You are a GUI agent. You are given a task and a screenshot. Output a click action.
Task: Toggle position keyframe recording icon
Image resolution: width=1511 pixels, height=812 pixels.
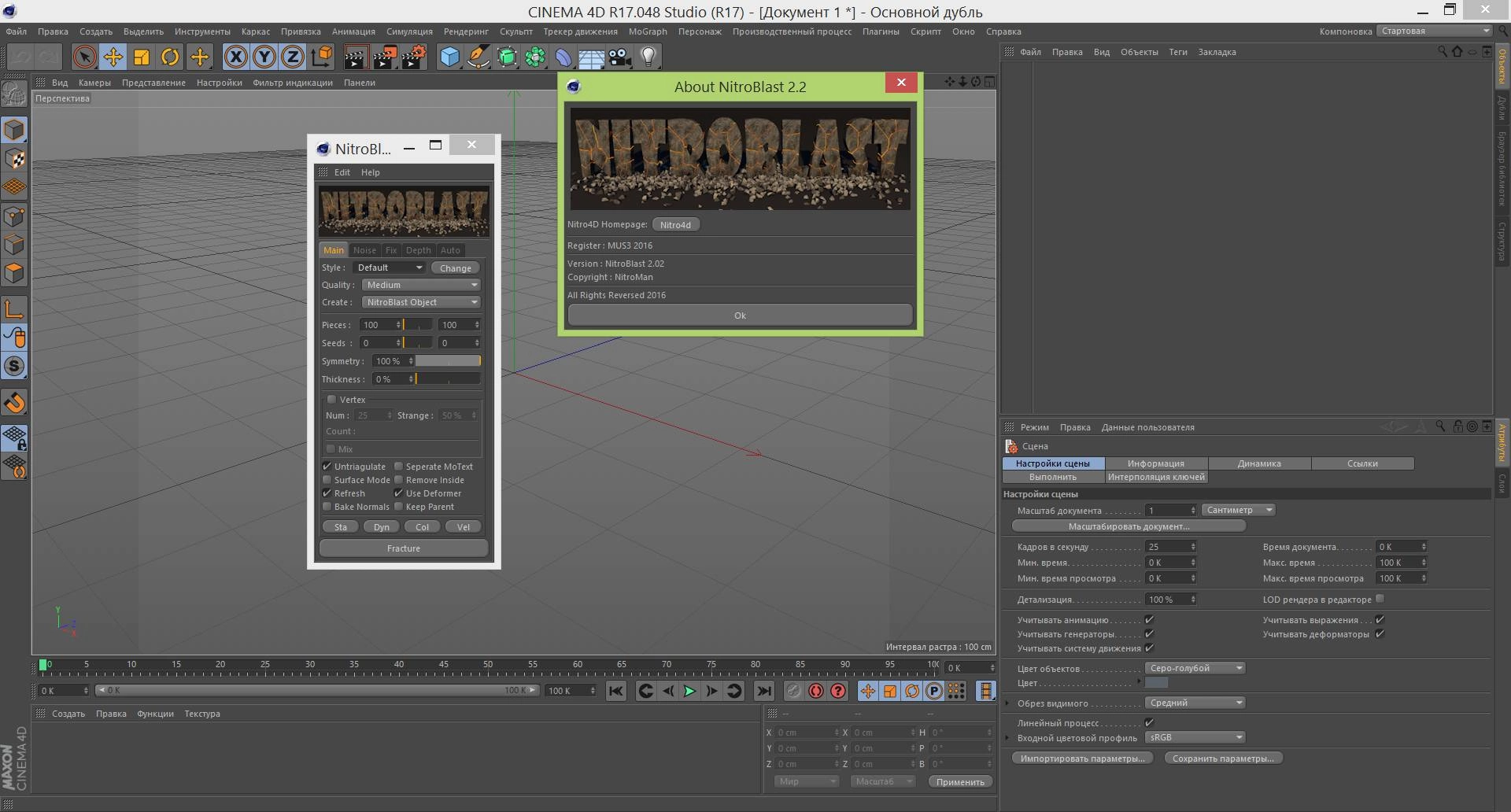click(867, 691)
